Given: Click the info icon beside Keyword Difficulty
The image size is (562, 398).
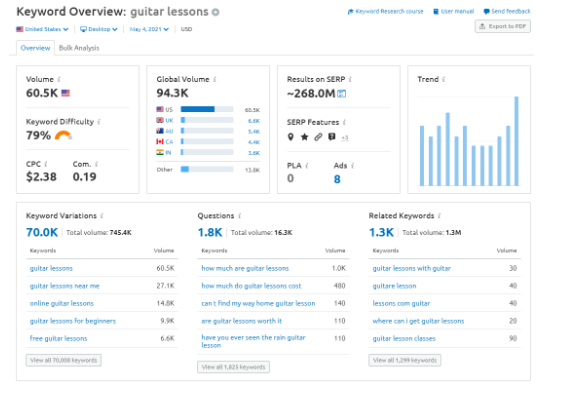Looking at the screenshot, I should pyautogui.click(x=99, y=122).
